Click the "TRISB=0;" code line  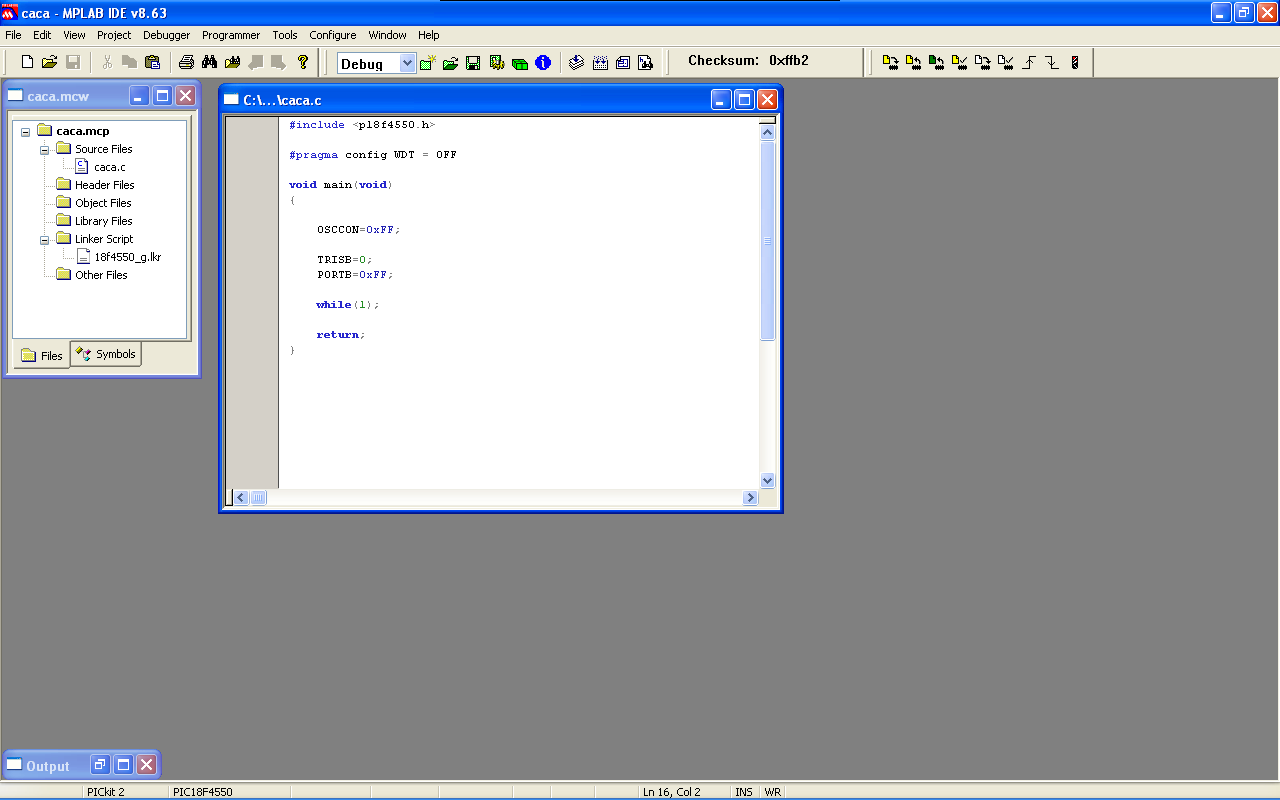click(344, 259)
